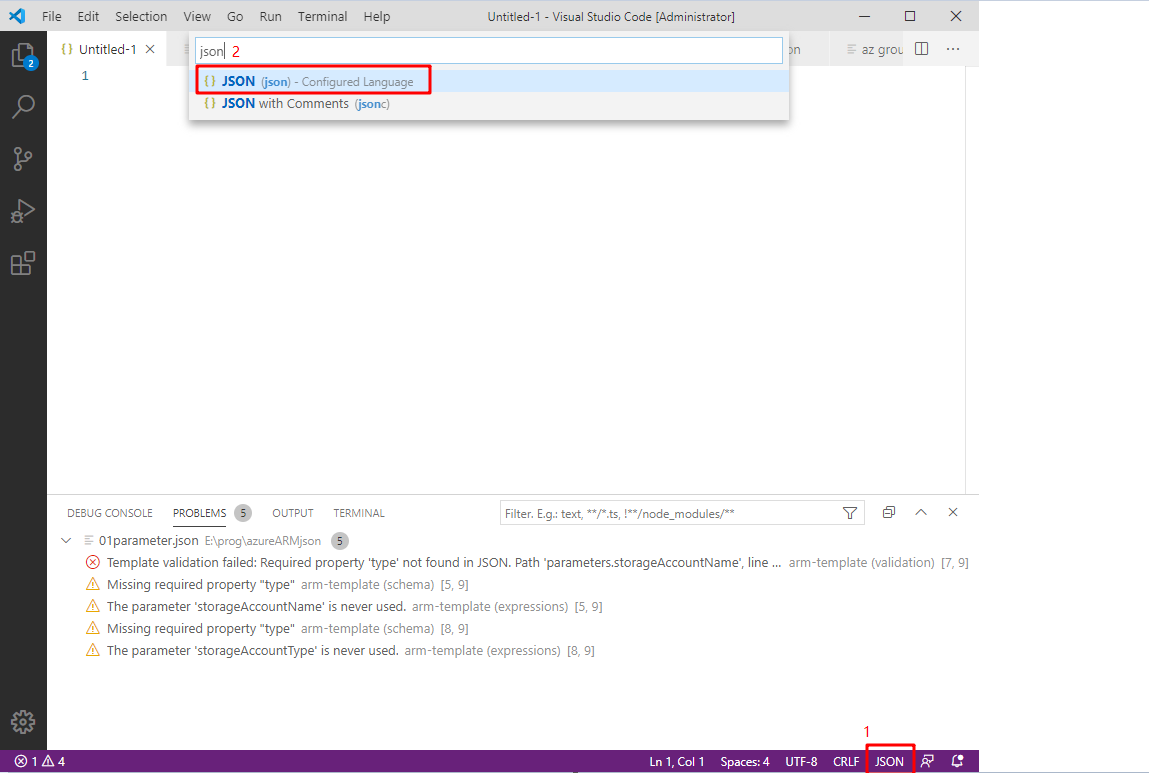Open the Extensions view
The height and width of the screenshot is (773, 1149).
click(x=23, y=263)
